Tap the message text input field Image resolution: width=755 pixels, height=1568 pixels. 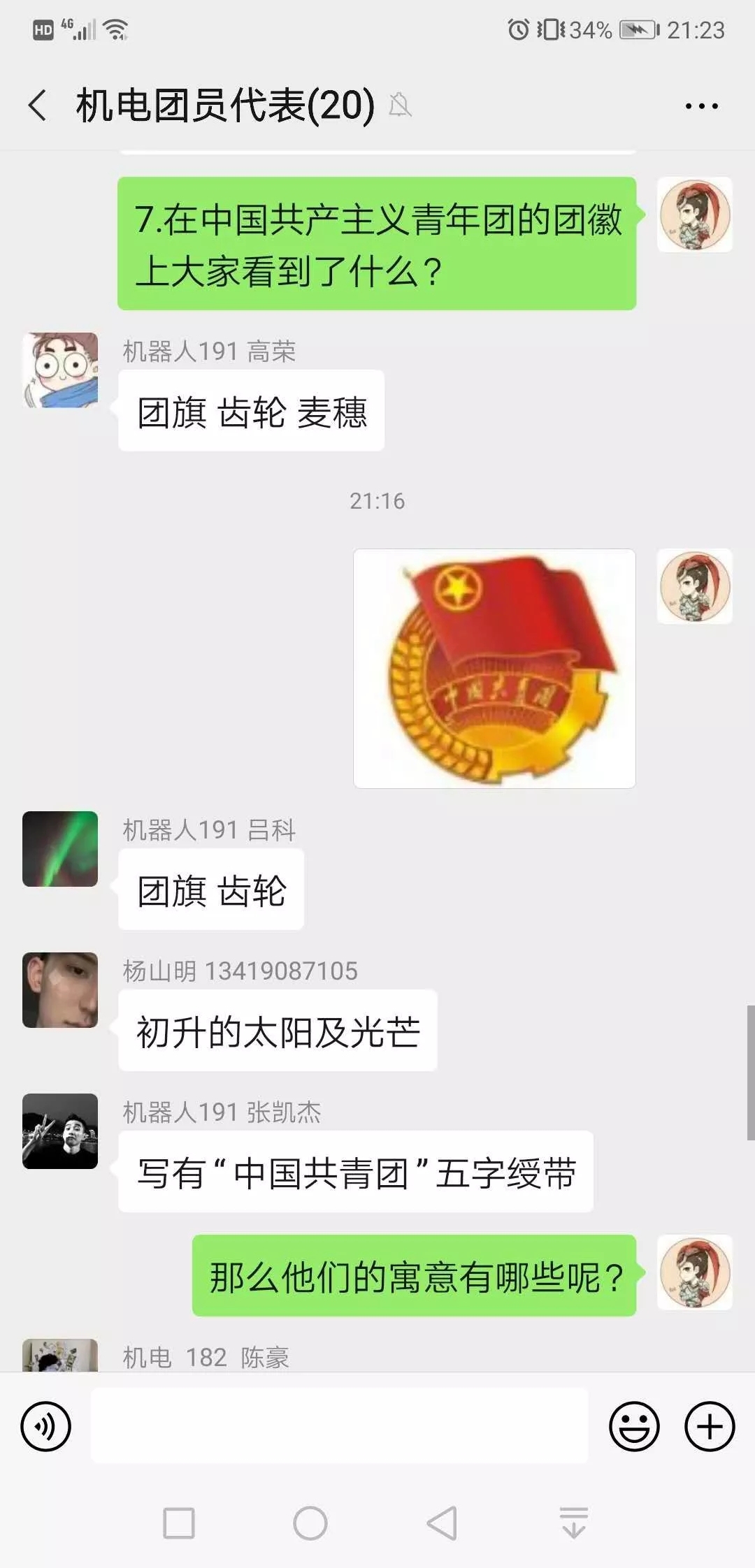click(x=339, y=1425)
